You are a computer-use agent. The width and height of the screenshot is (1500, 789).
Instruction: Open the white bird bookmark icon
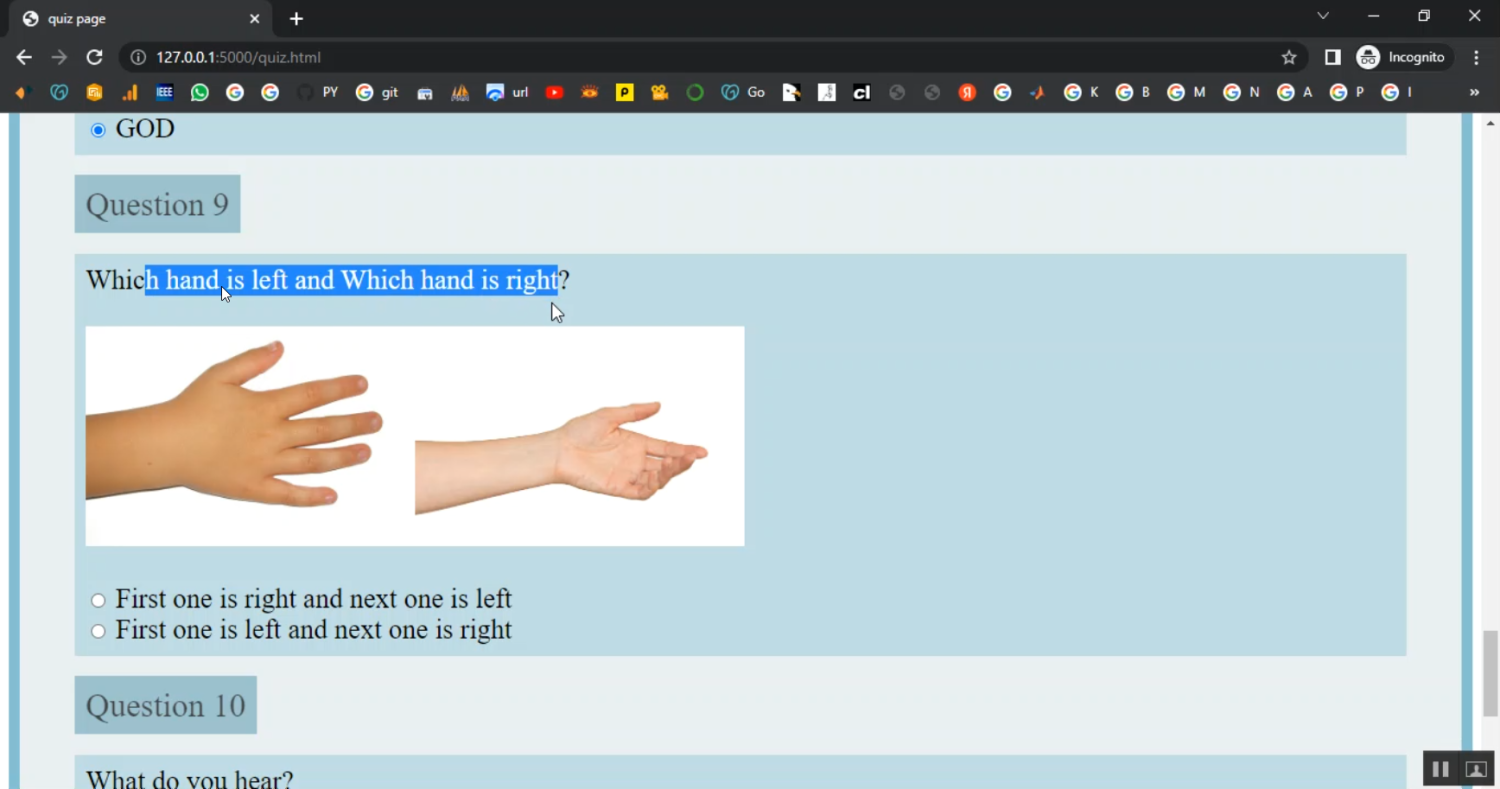[x=791, y=92]
